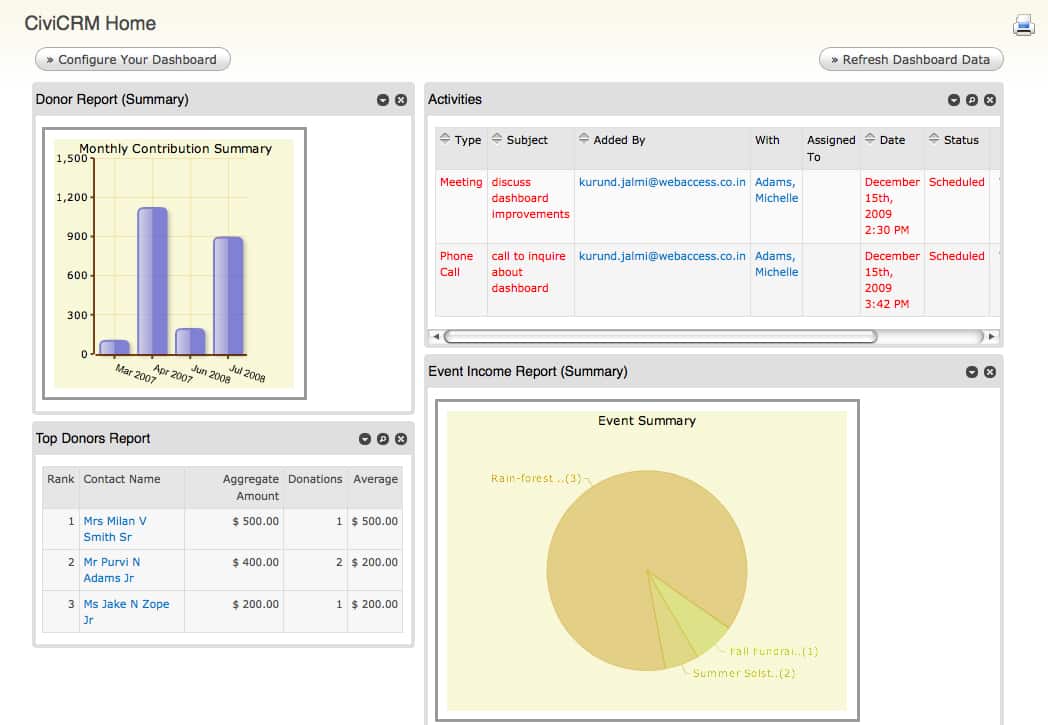The width and height of the screenshot is (1048, 725).
Task: Open kurund.jalmi email link in Meeting row
Action: (662, 182)
